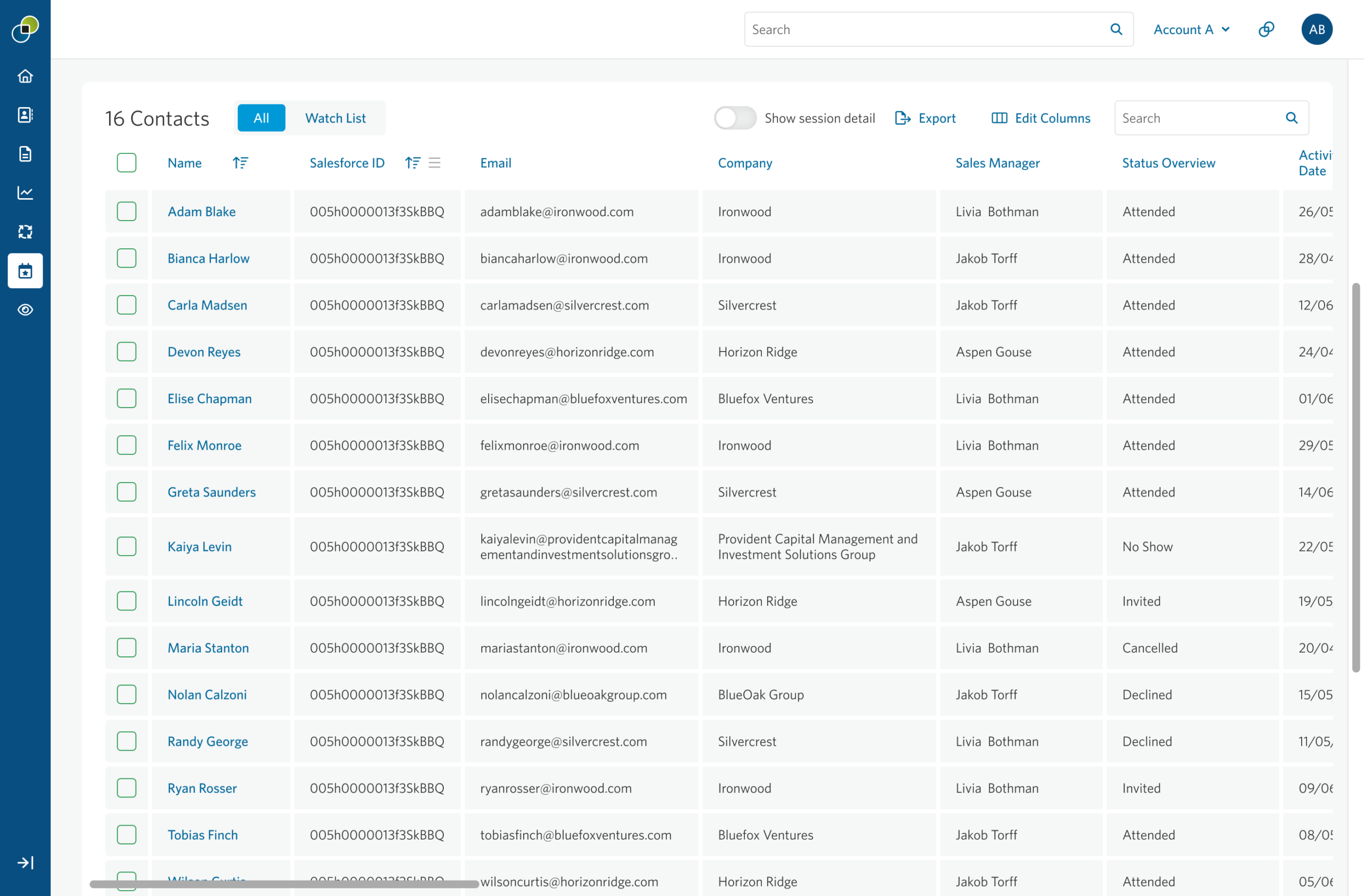Image resolution: width=1364 pixels, height=896 pixels.
Task: Switch to the All contacts tab
Action: tap(261, 118)
